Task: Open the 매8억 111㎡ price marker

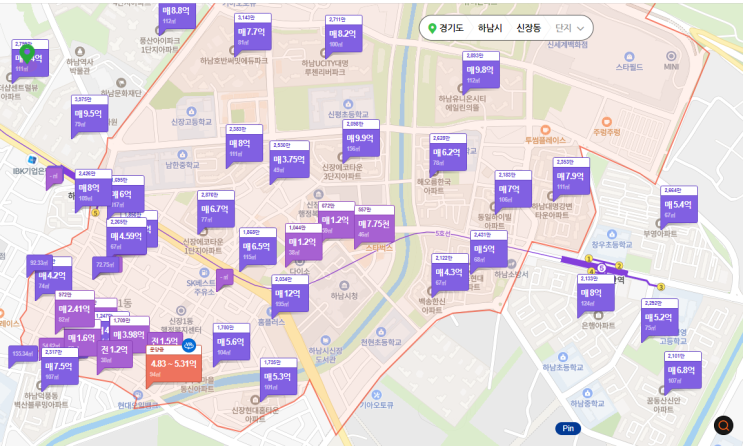Action: click(x=244, y=145)
